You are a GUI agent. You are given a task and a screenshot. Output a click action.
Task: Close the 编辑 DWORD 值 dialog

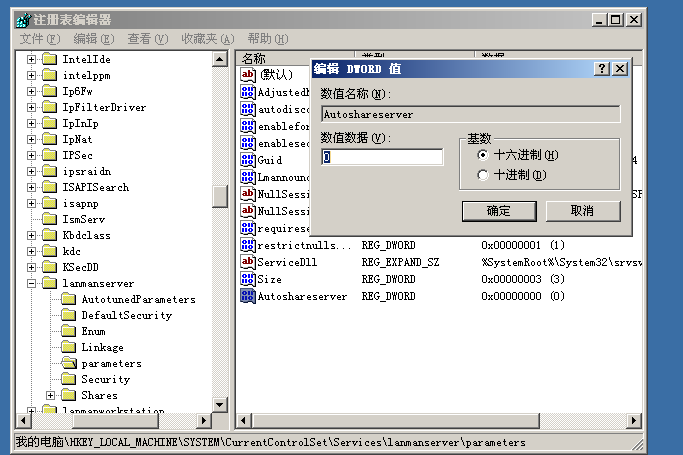click(x=620, y=69)
